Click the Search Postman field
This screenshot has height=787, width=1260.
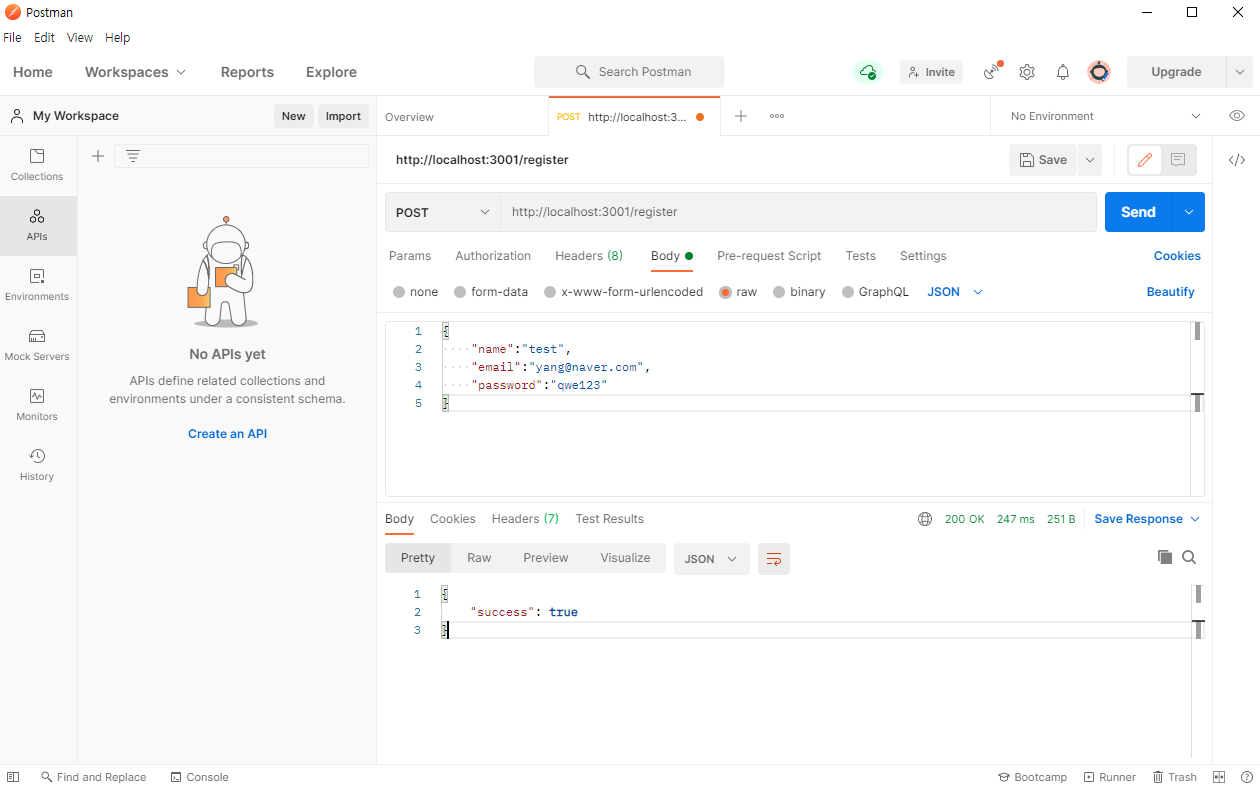tap(629, 72)
